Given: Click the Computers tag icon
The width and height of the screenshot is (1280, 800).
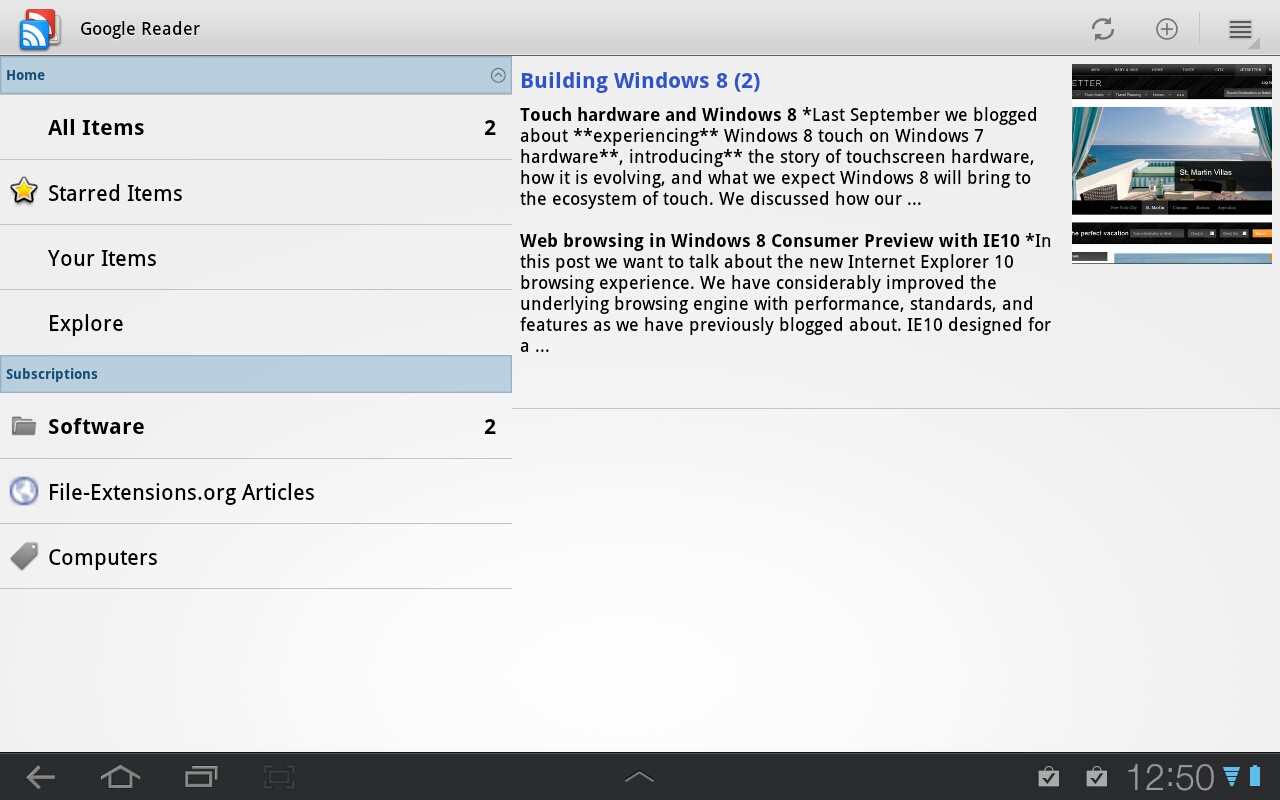Looking at the screenshot, I should tap(23, 557).
